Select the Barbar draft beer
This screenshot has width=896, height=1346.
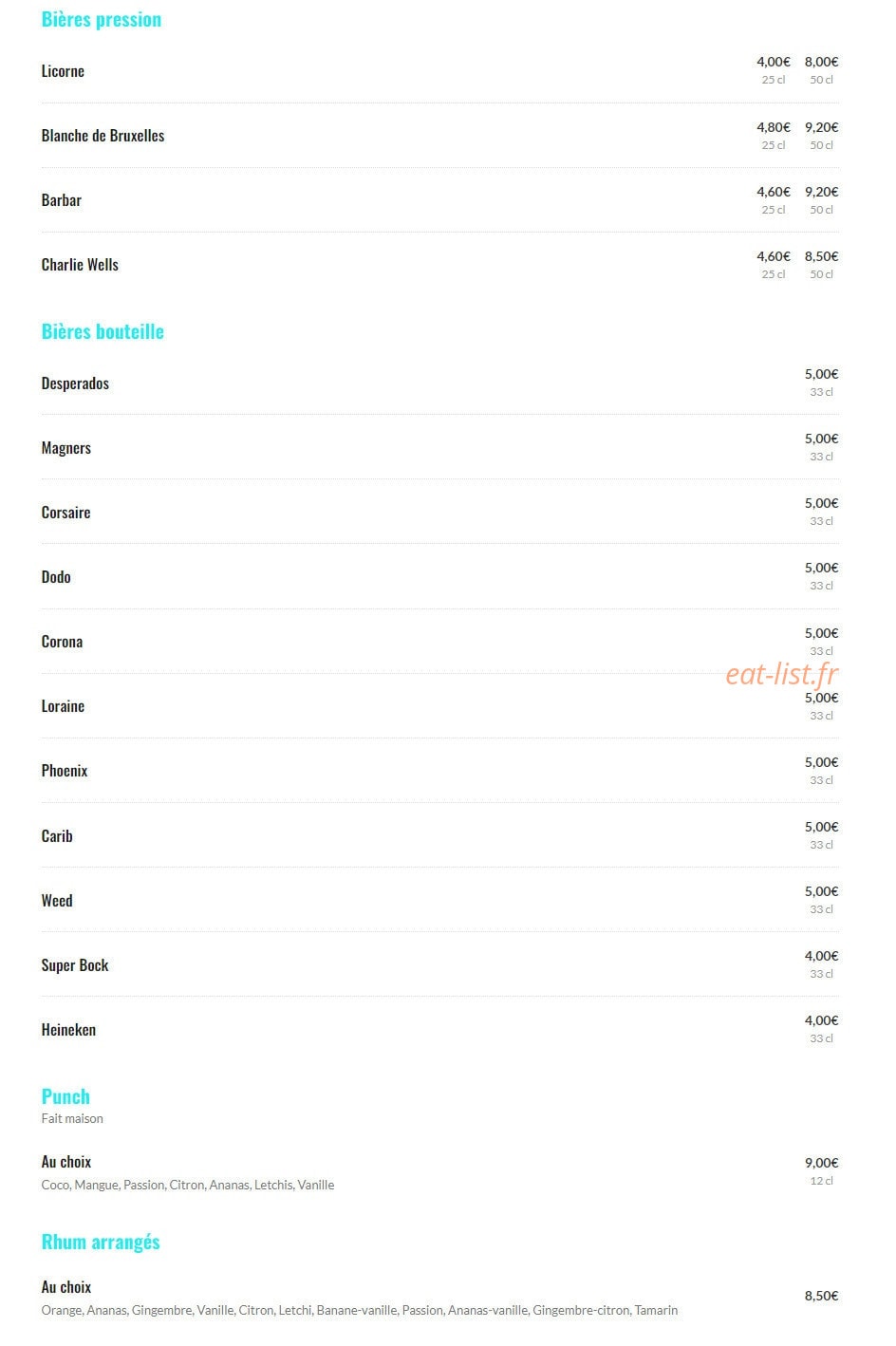(61, 200)
